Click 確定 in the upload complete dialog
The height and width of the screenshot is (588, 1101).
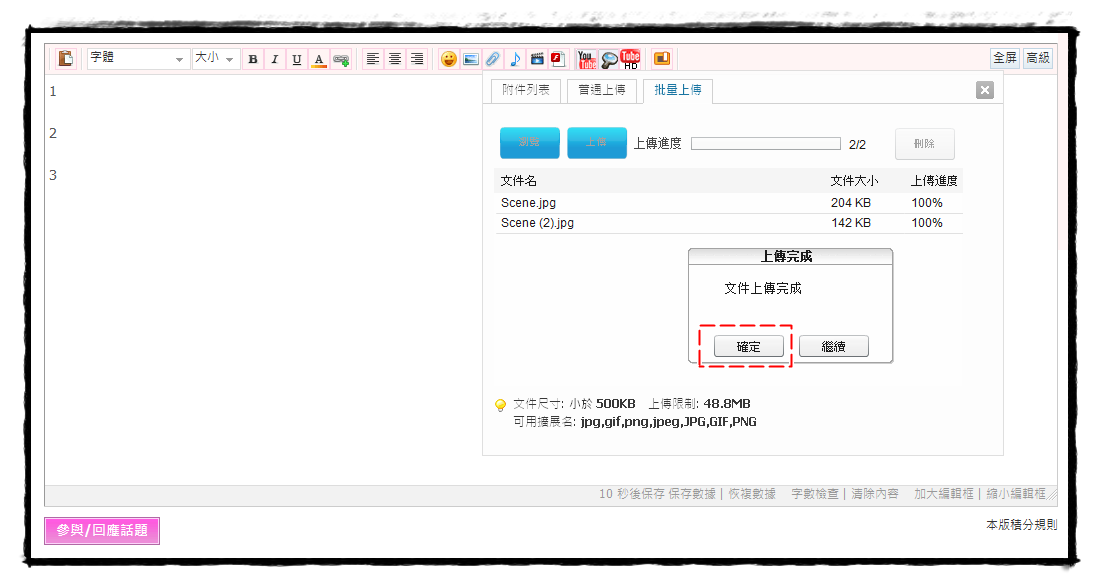pyautogui.click(x=748, y=347)
